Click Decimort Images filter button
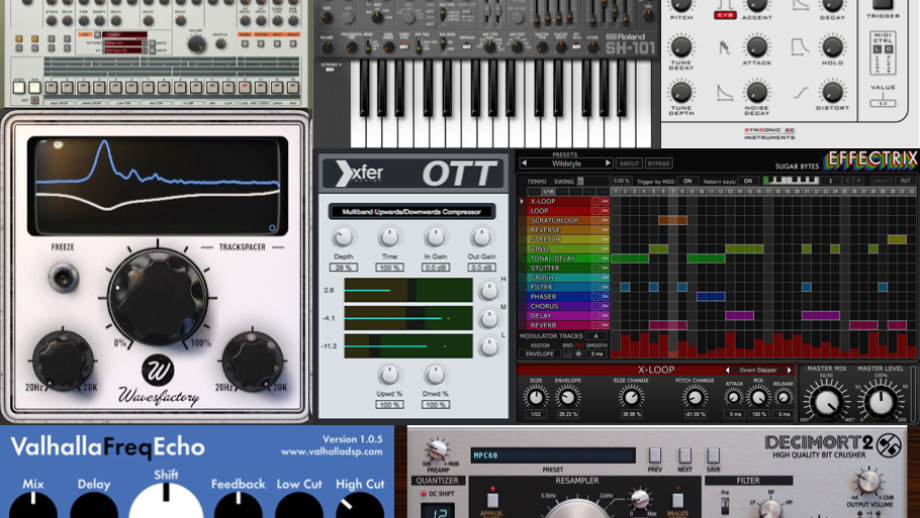 677,500
